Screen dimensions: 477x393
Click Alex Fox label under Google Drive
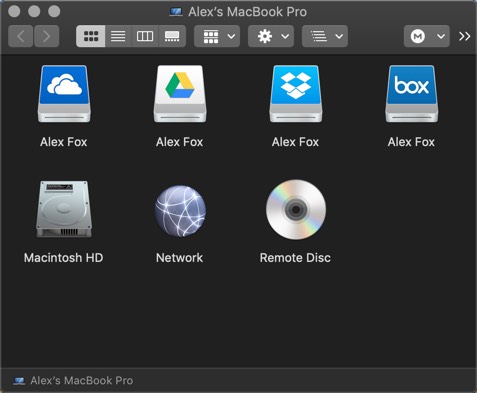coord(180,142)
